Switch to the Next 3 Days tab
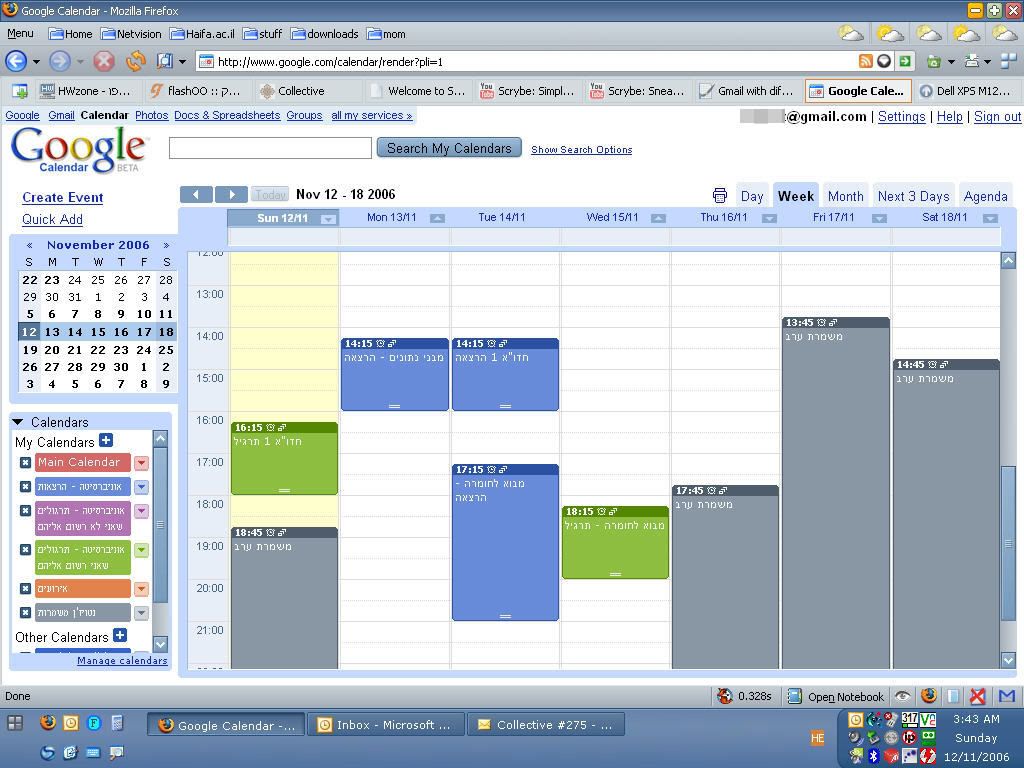The height and width of the screenshot is (768, 1024). 913,196
